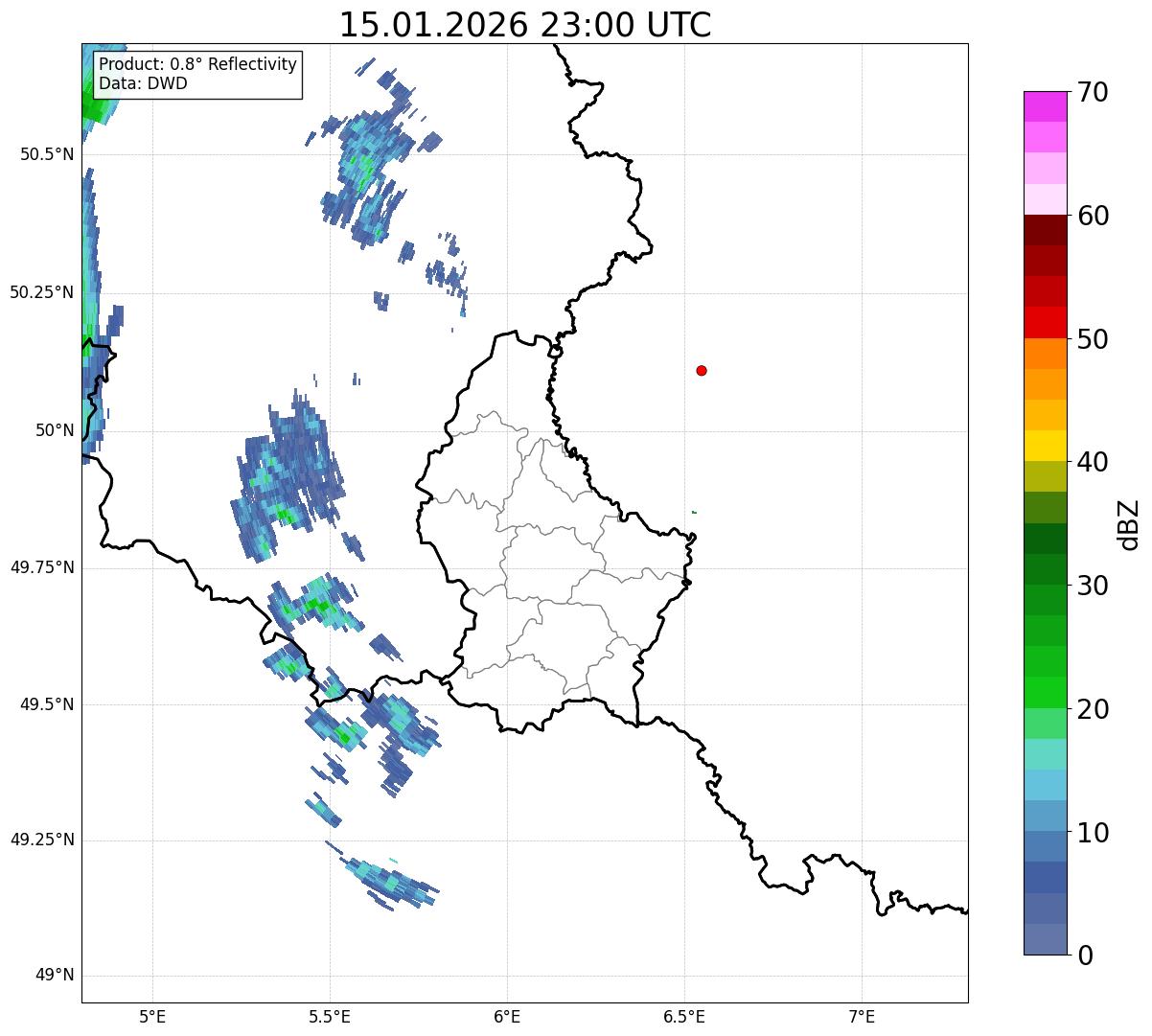Click the 7°E longitude label
The width and height of the screenshot is (1152, 1036).
862,1016
